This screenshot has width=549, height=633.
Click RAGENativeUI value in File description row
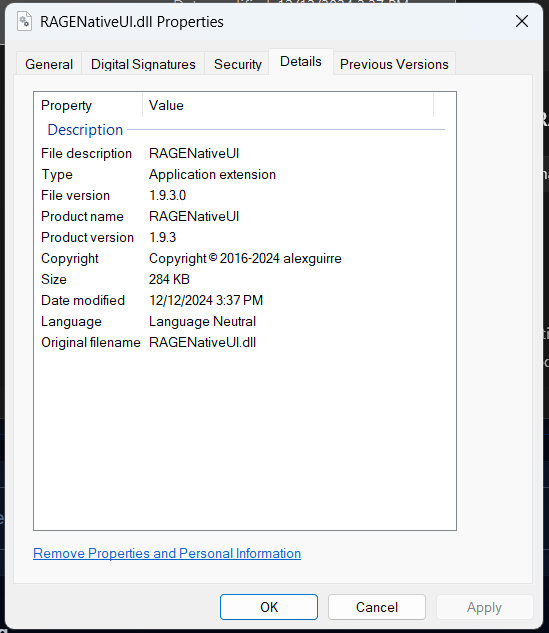(194, 153)
